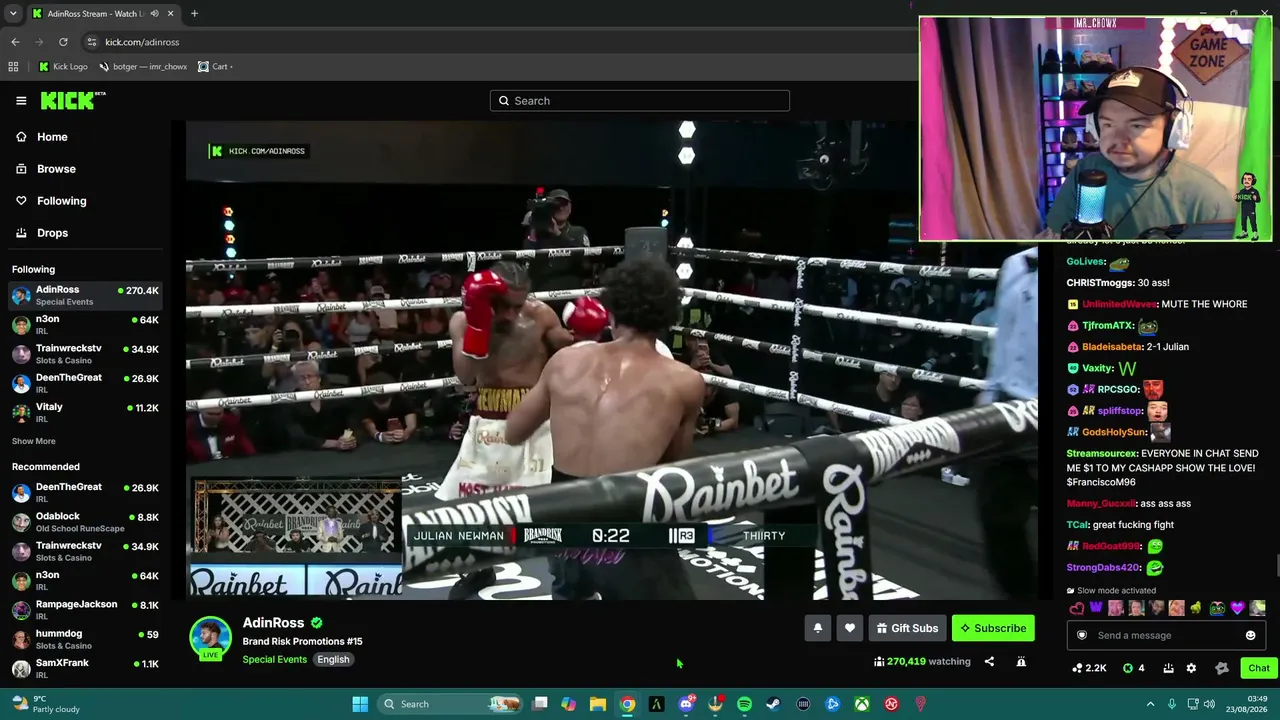This screenshot has height=720, width=1280.
Task: Open Vitaly channel in Following list
Action: (86, 412)
